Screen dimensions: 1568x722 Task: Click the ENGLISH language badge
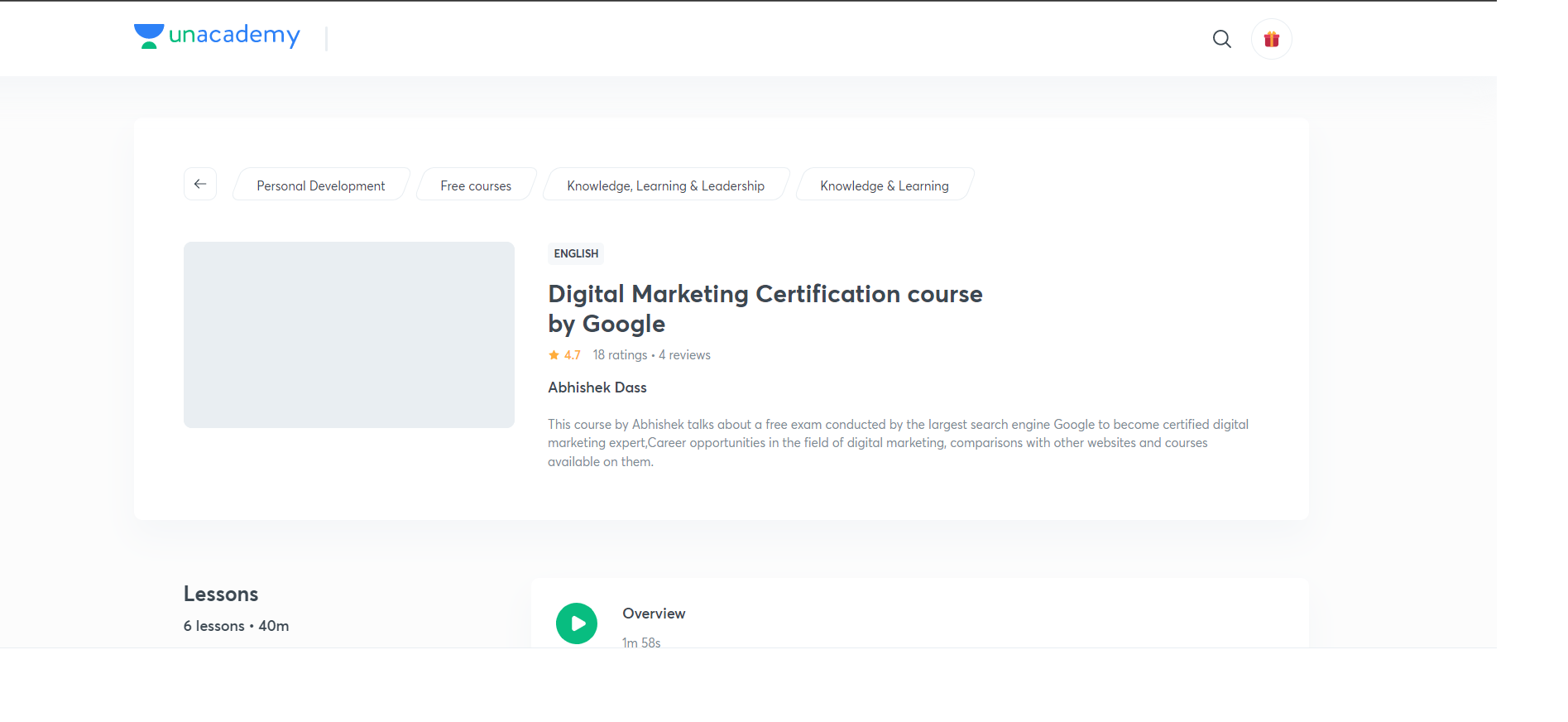pyautogui.click(x=576, y=253)
